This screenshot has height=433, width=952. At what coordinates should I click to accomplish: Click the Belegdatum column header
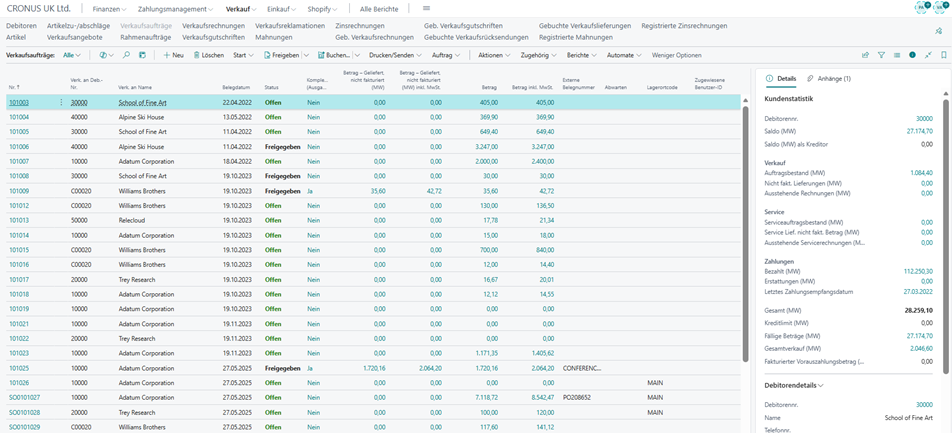point(236,87)
